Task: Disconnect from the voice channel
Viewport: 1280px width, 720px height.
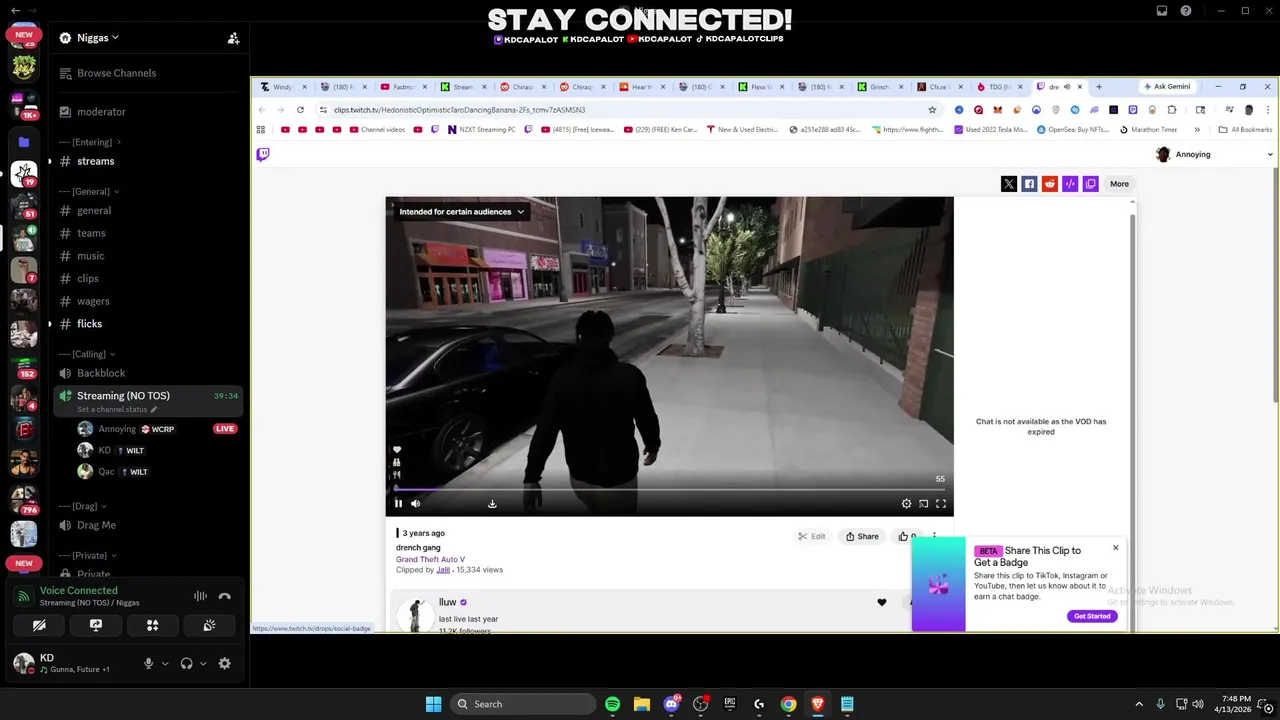Action: pos(224,596)
